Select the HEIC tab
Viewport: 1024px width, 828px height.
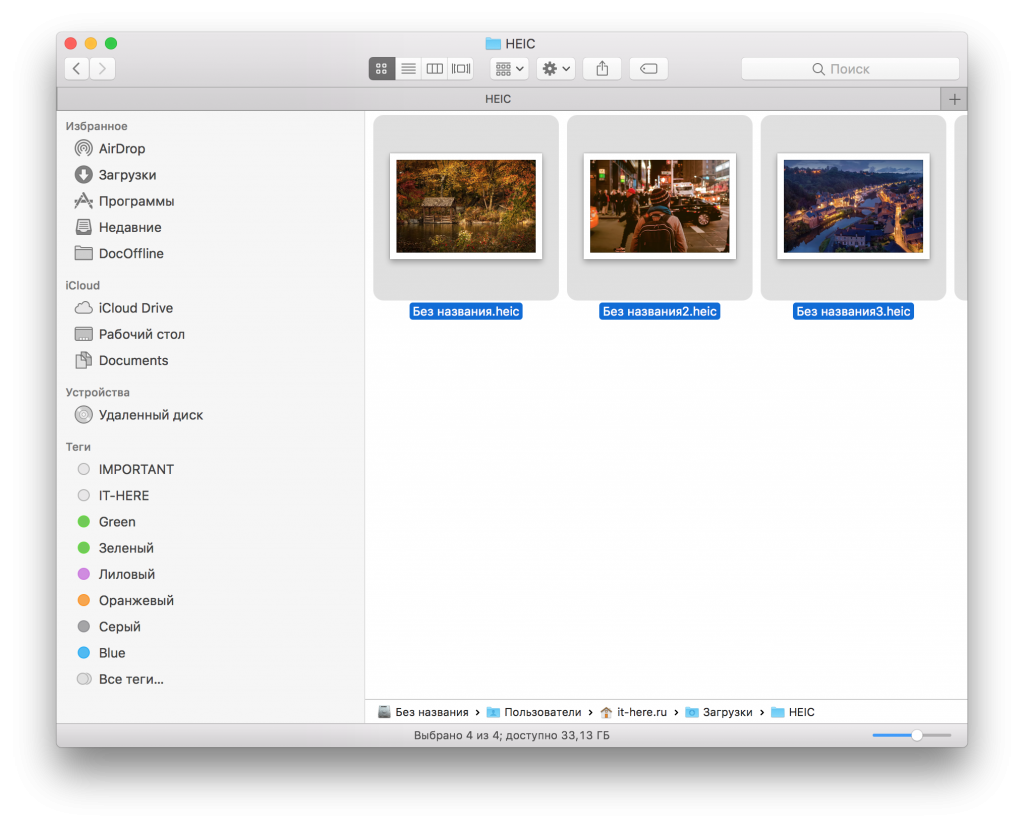click(498, 100)
